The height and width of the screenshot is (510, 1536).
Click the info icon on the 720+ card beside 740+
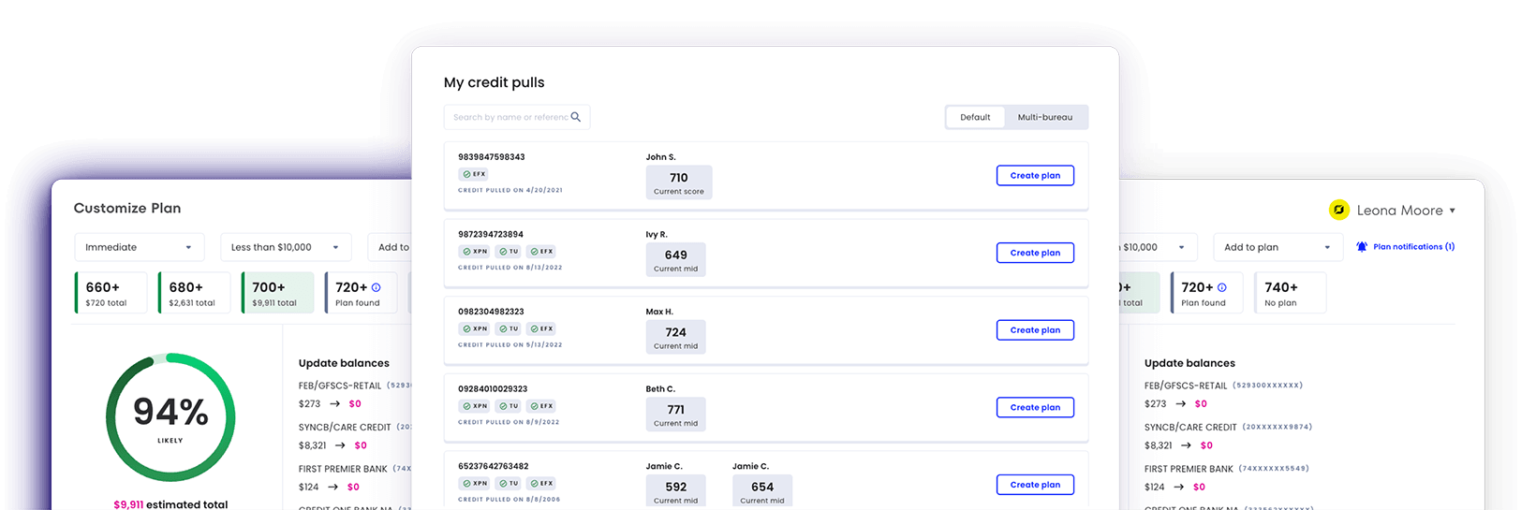click(1221, 287)
